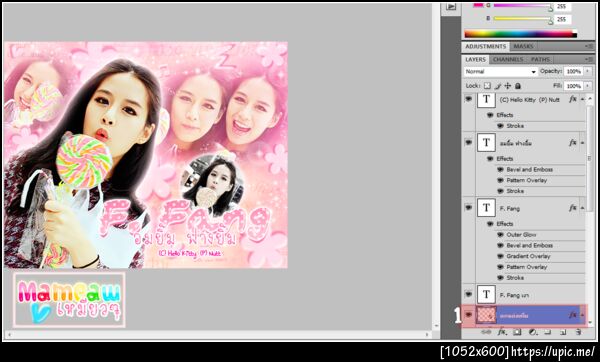Screen dimensions: 600x362
Task: Click the Fill 100% field
Action: [574, 86]
